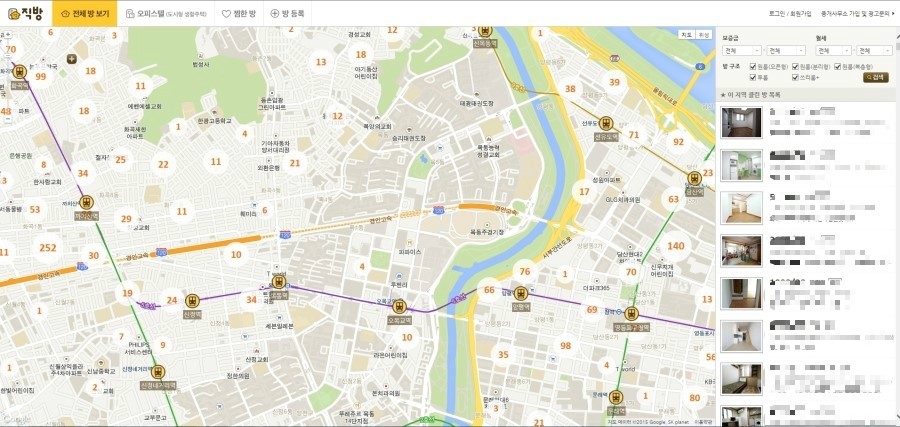Viewport: 900px width, 427px height.
Task: Toggle the 원룸(복층형) checkbox
Action: click(838, 67)
